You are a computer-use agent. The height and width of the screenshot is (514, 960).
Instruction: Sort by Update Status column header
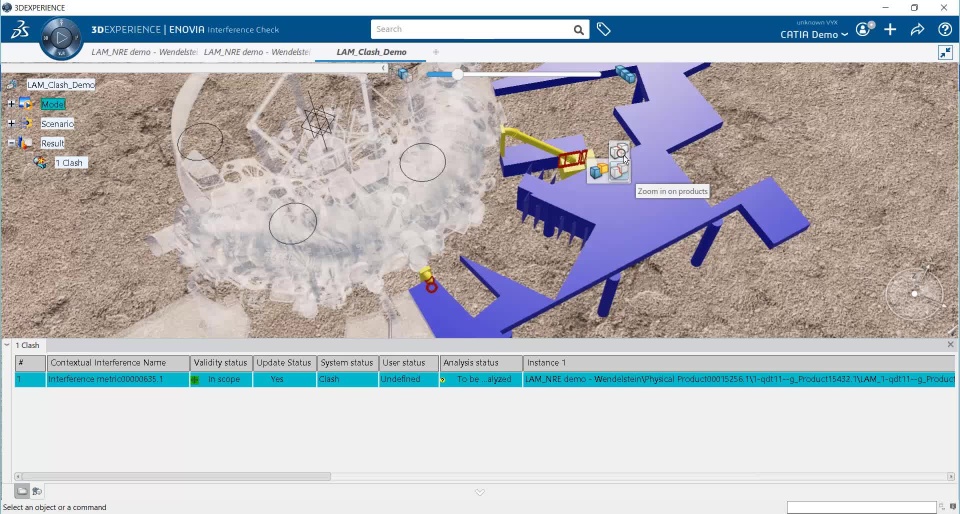point(285,363)
